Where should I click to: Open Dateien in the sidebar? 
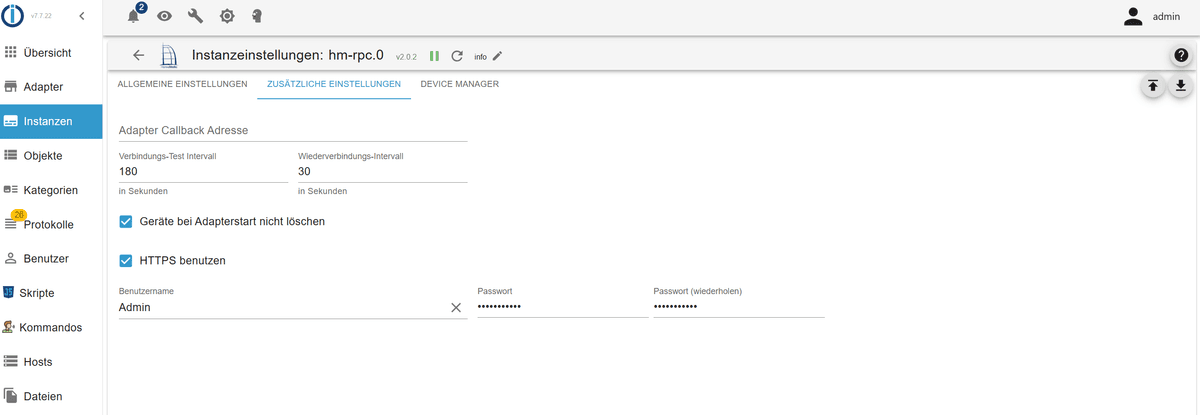pyautogui.click(x=51, y=396)
